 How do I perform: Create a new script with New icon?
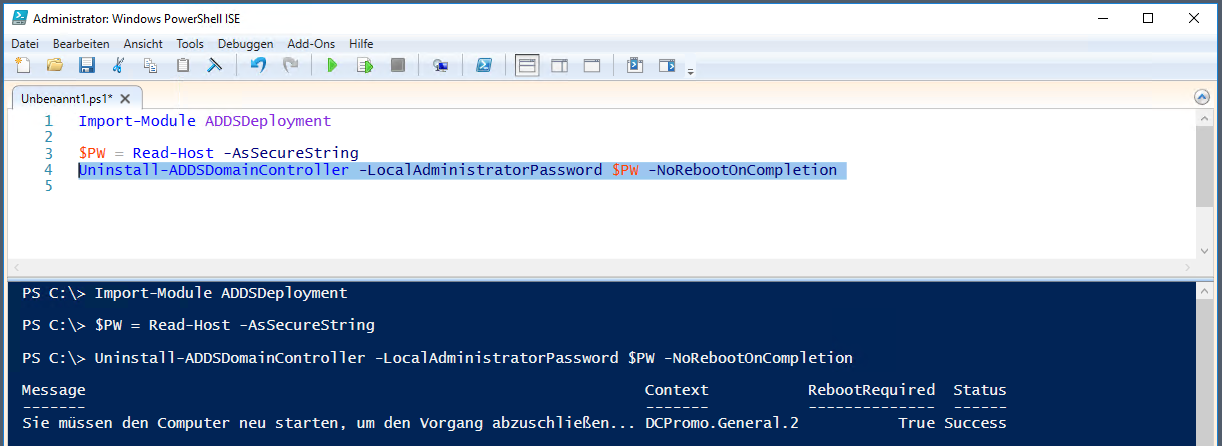[x=23, y=65]
